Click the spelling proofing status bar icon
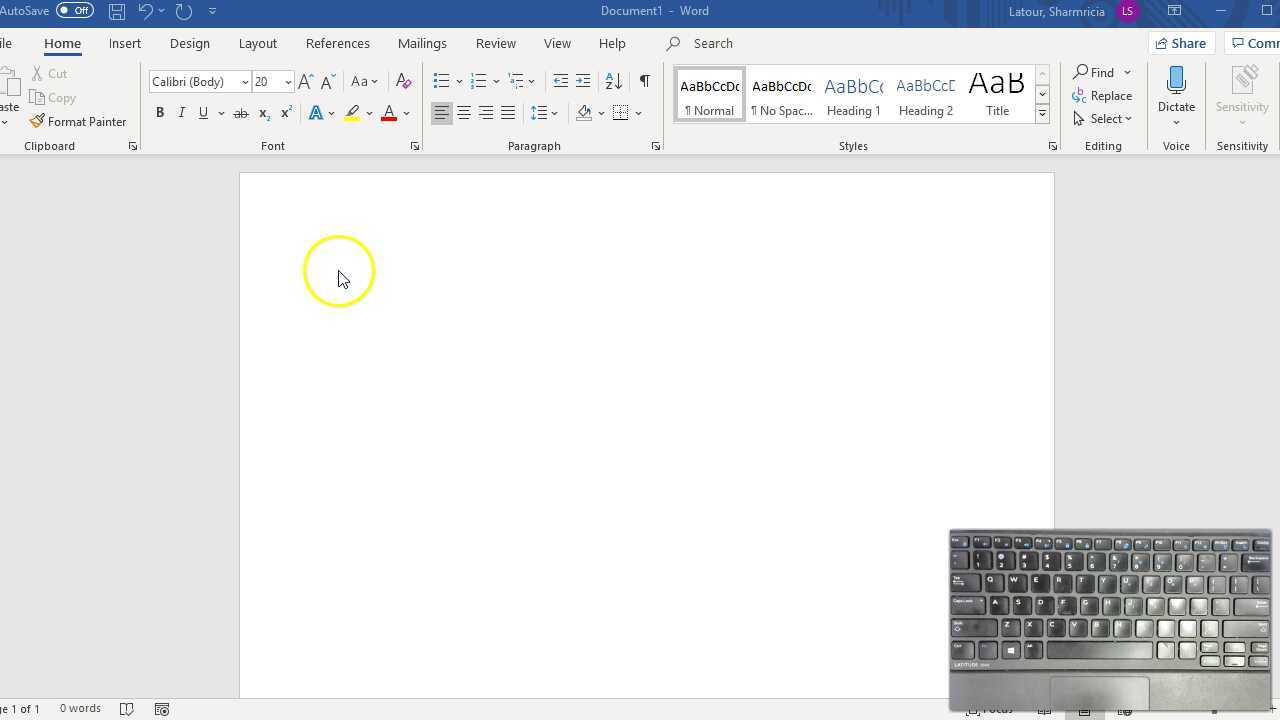The image size is (1280, 720). [127, 709]
